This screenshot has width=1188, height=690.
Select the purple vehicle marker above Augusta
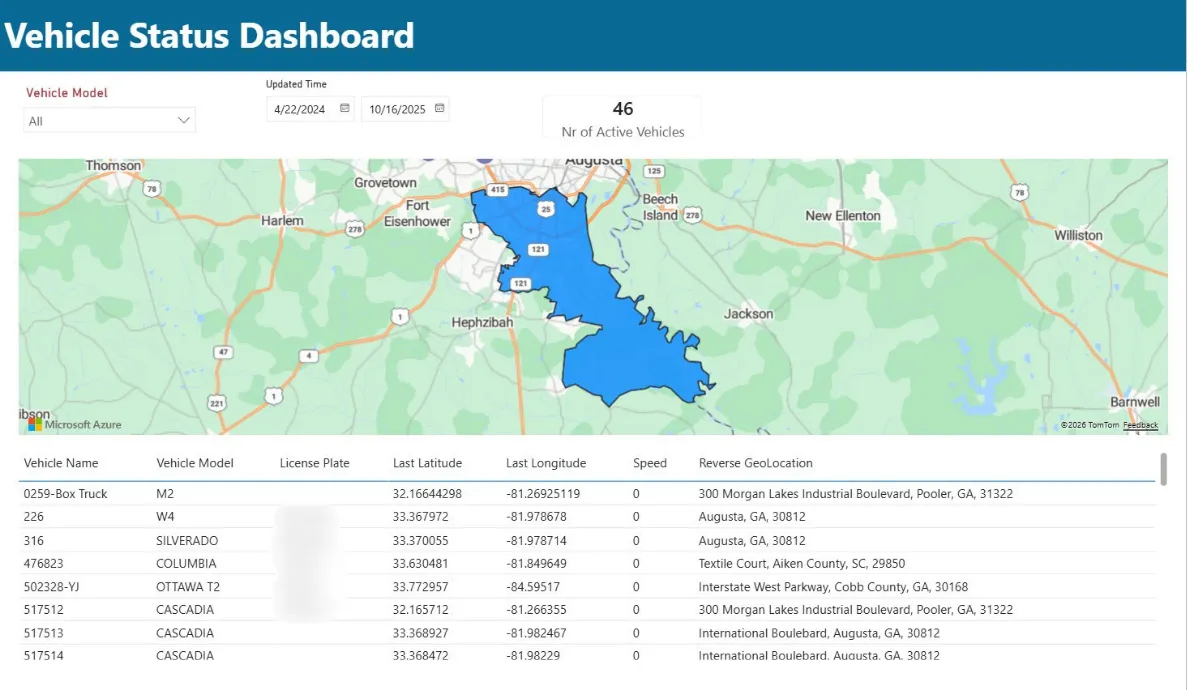486,159
